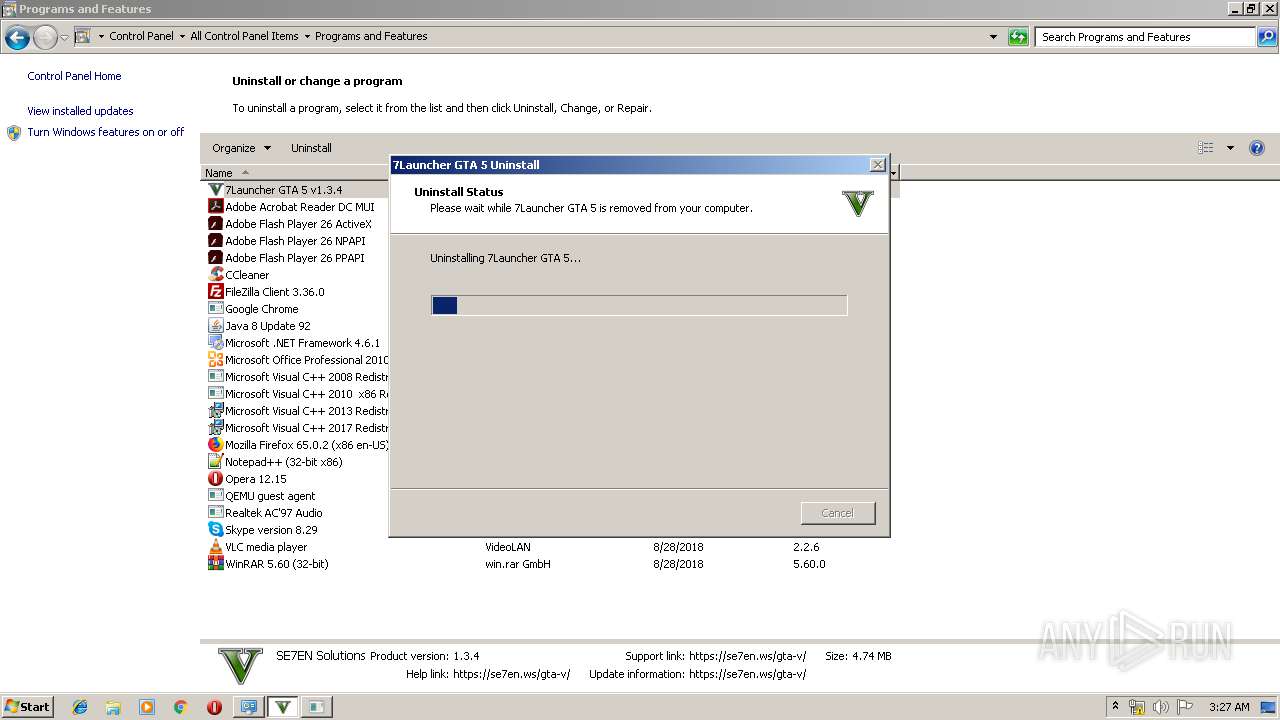The width and height of the screenshot is (1280, 720).
Task: Select All Control Panel Items breadcrumb
Action: coord(244,37)
